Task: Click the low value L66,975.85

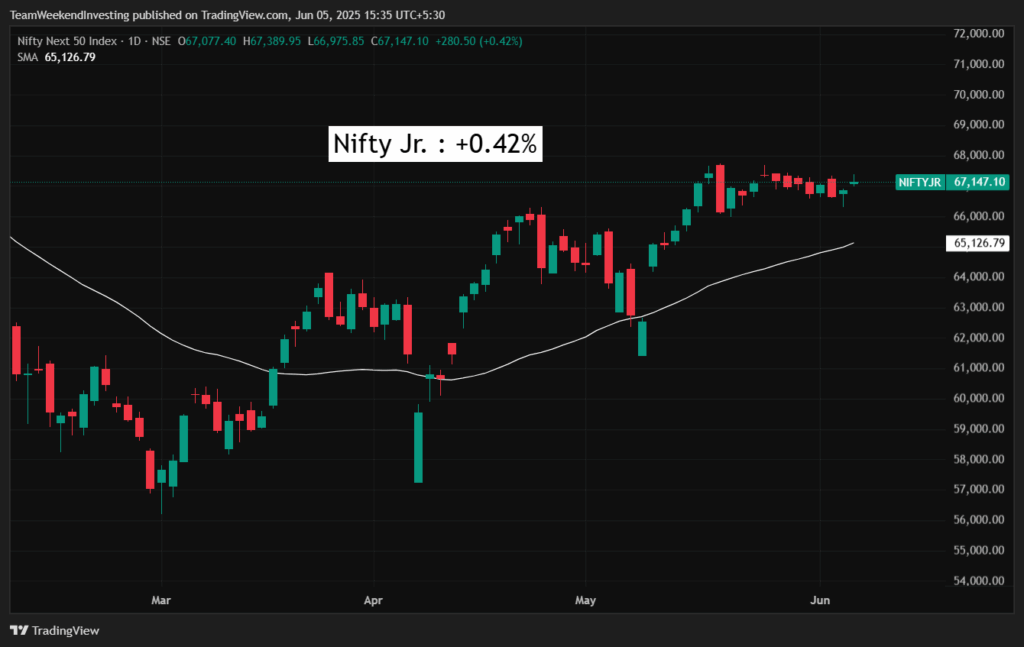Action: [336, 41]
